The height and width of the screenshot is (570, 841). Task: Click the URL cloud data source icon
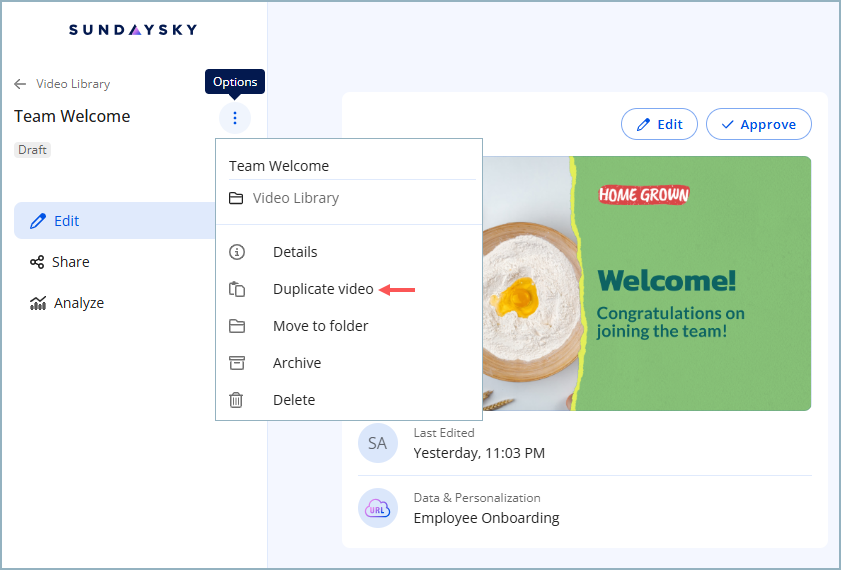[378, 508]
